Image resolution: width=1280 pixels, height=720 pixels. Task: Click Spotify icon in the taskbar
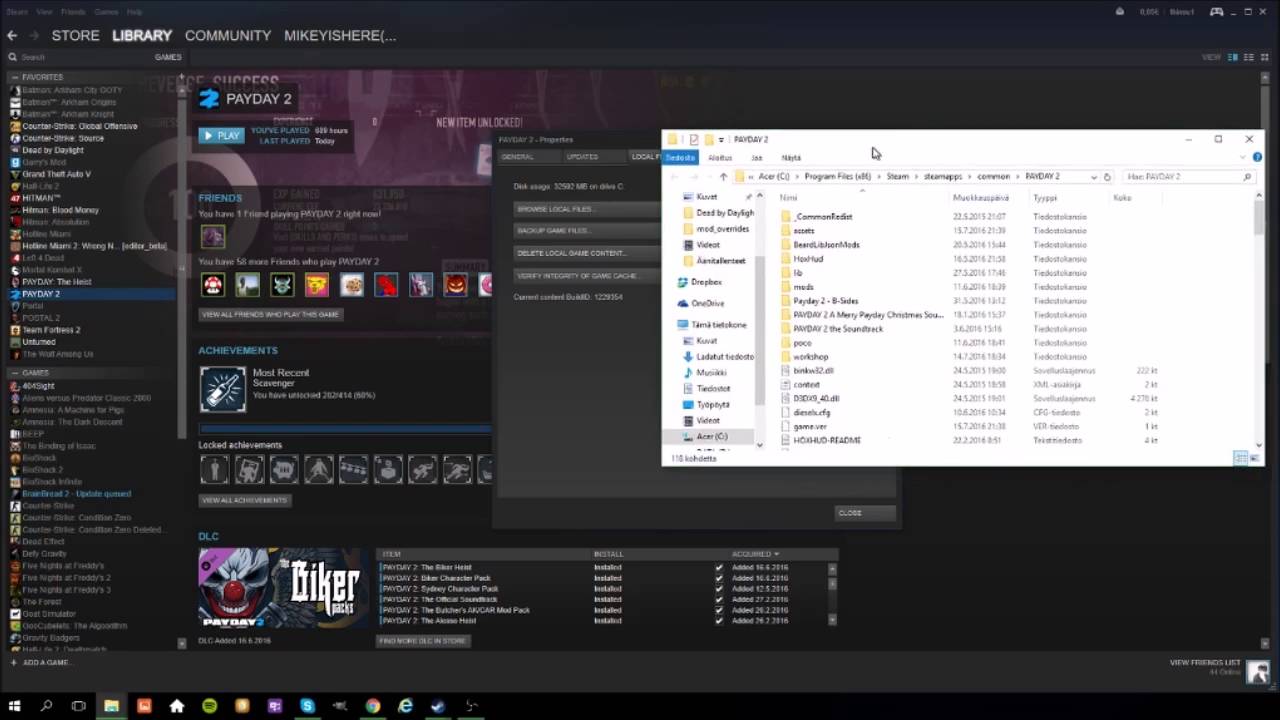pyautogui.click(x=209, y=706)
